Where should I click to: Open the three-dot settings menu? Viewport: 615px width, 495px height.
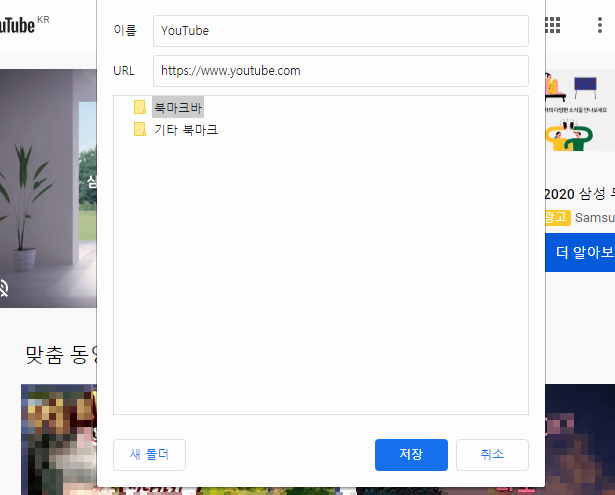coord(599,25)
